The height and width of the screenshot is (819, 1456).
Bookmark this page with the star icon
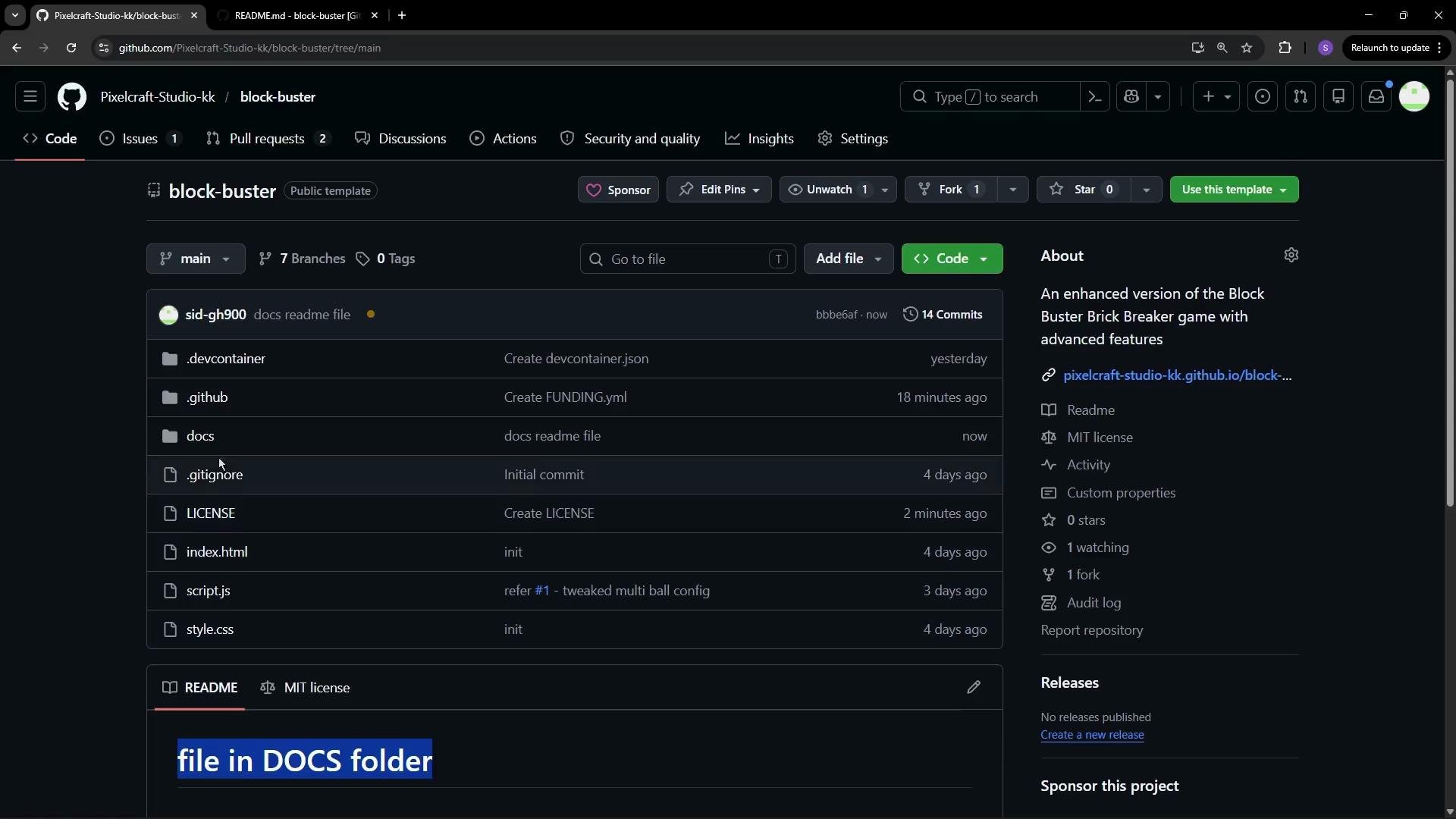click(x=1247, y=48)
